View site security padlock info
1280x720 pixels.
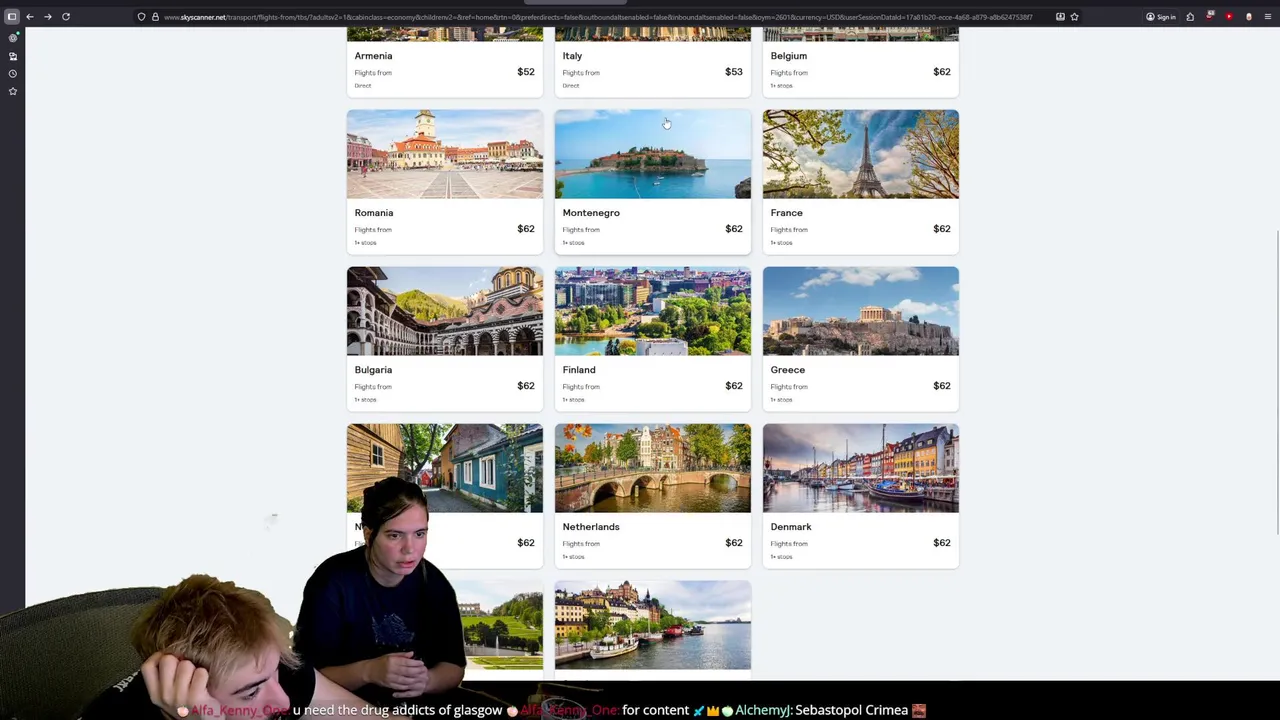(x=154, y=17)
